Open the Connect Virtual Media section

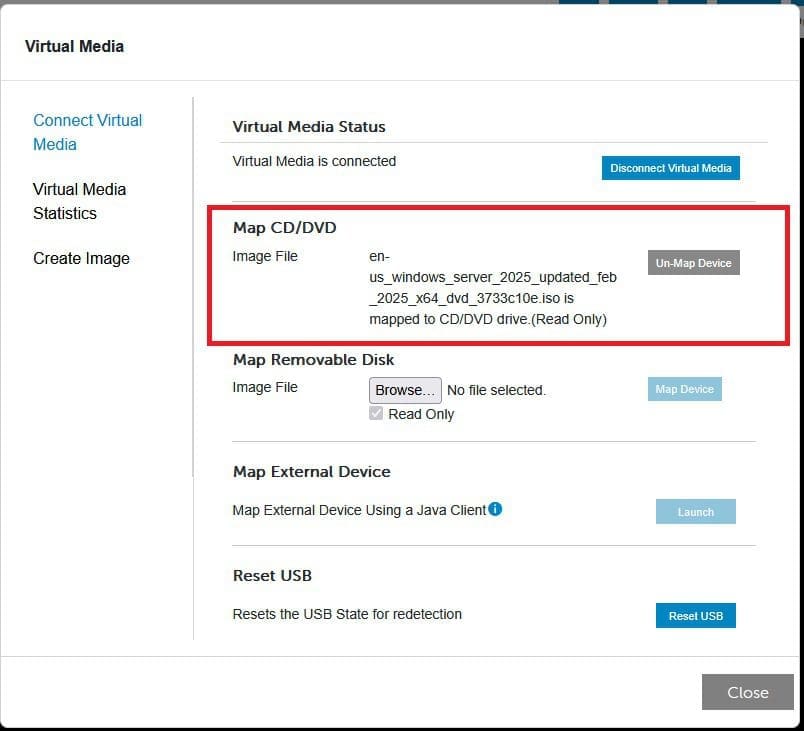[87, 132]
